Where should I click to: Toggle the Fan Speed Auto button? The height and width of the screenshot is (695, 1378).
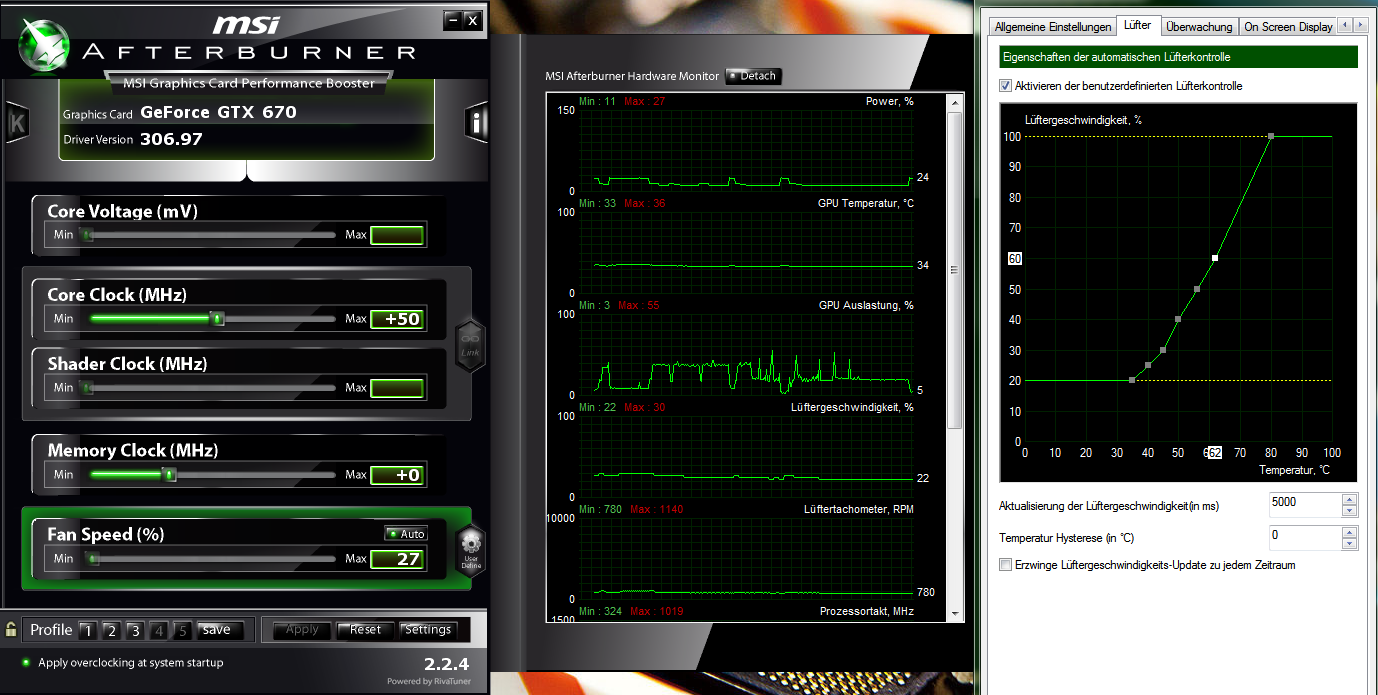406,534
